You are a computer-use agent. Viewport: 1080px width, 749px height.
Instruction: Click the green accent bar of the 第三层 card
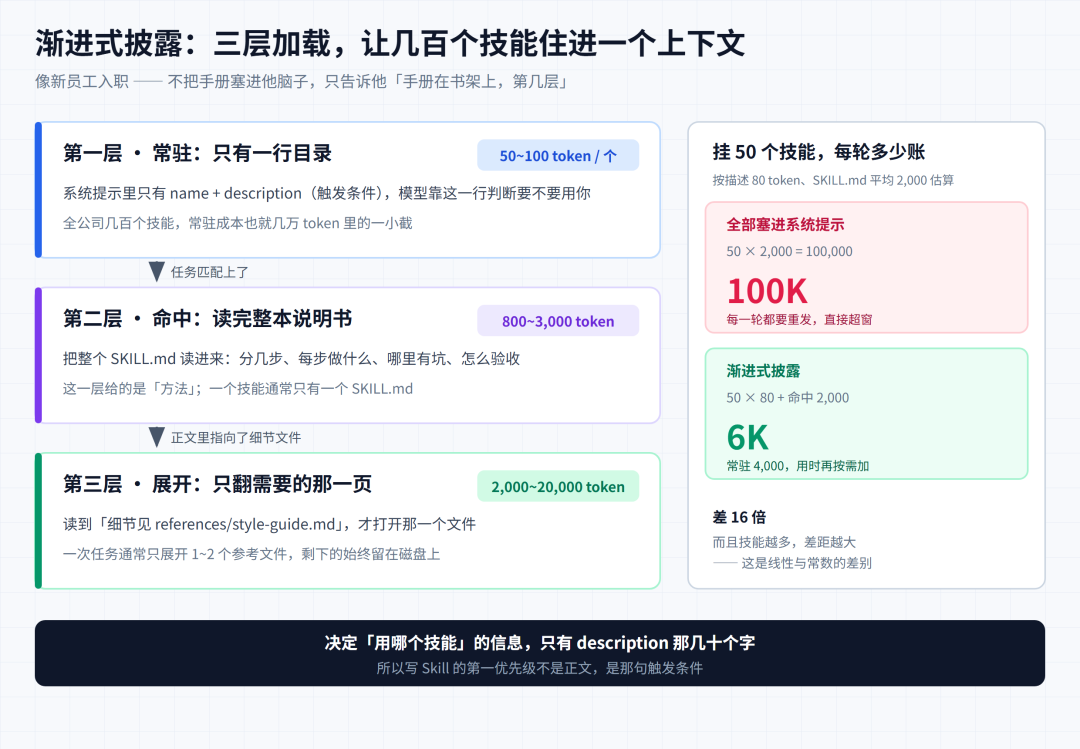pyautogui.click(x=39, y=520)
